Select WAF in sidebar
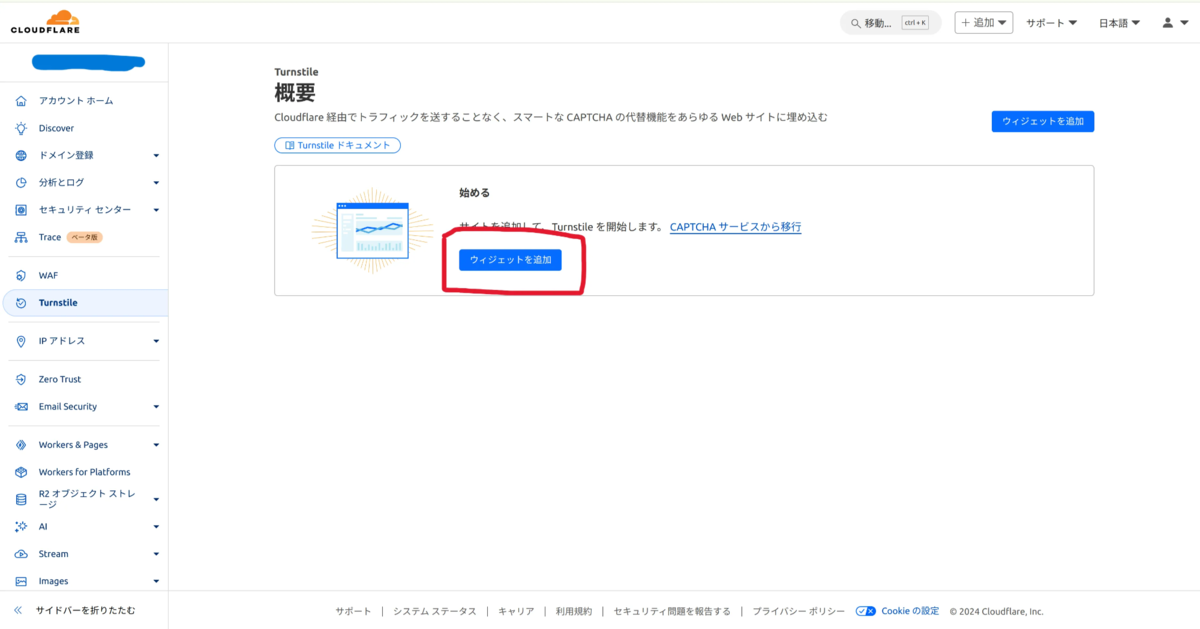The height and width of the screenshot is (629, 1200). click(x=48, y=275)
